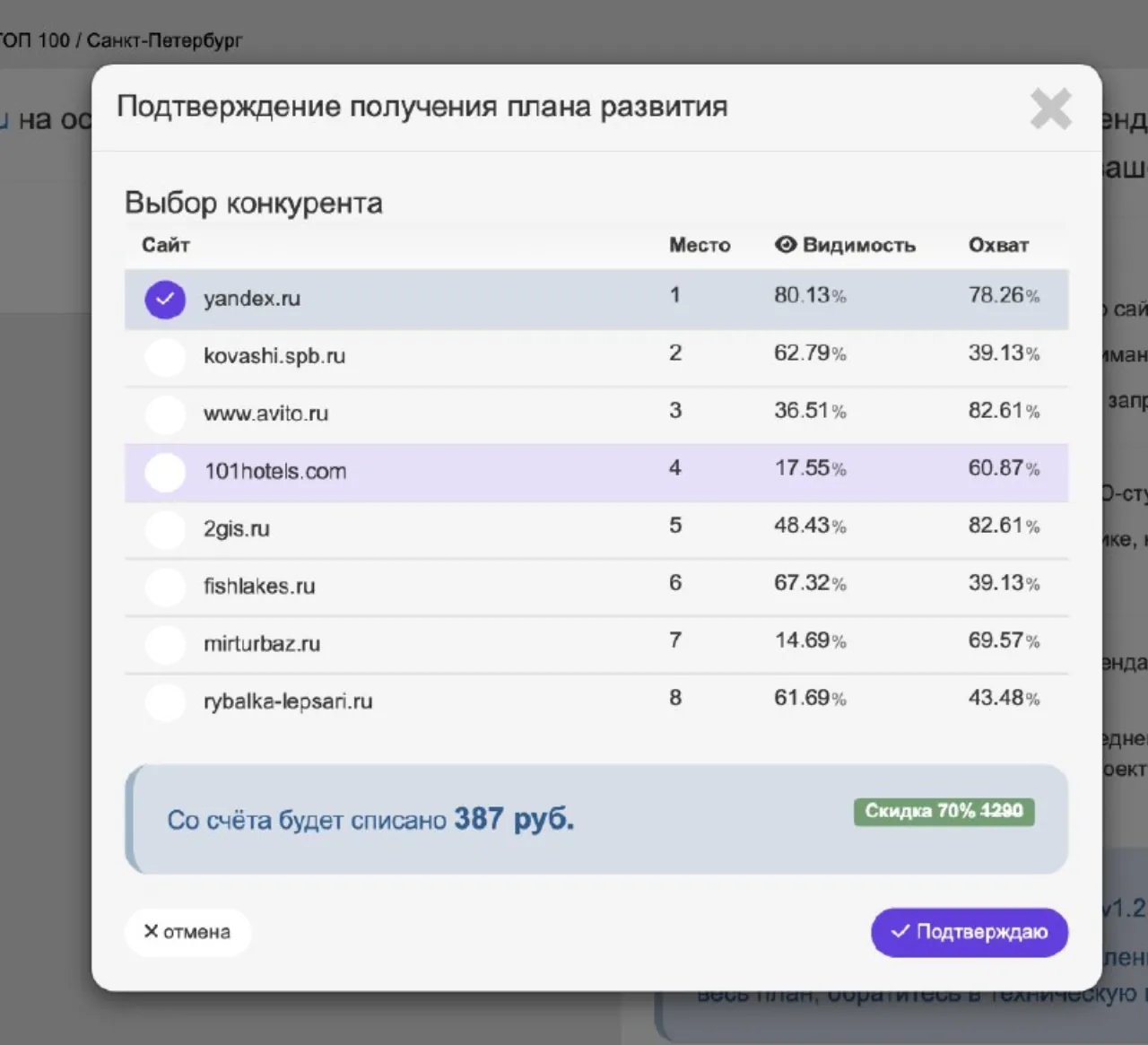Click the 17.55% visibility value
The image size is (1148, 1045).
click(811, 467)
